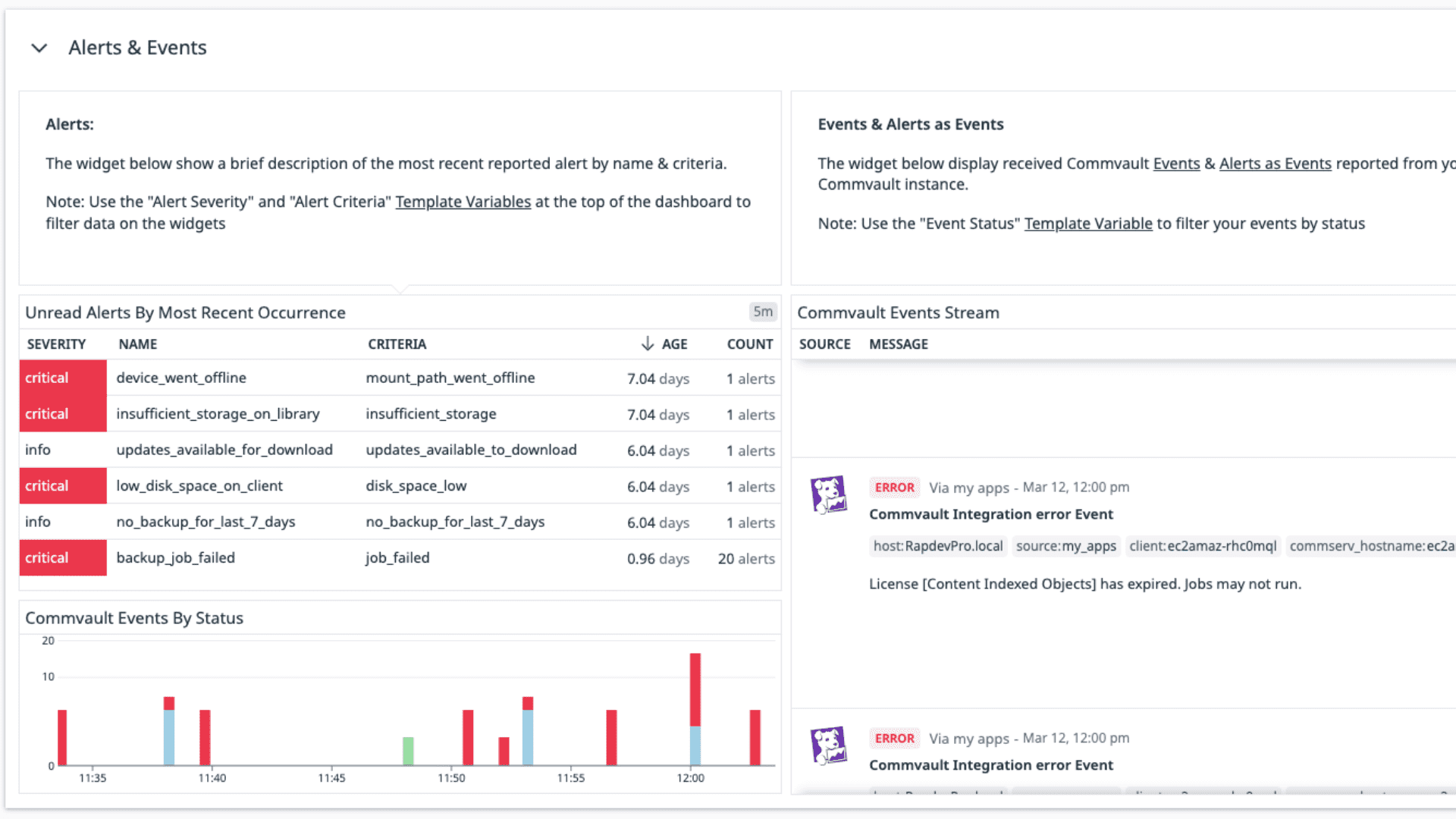Select the critical cell for insufficient_storage_on_library
The image size is (1456, 819).
click(x=63, y=414)
